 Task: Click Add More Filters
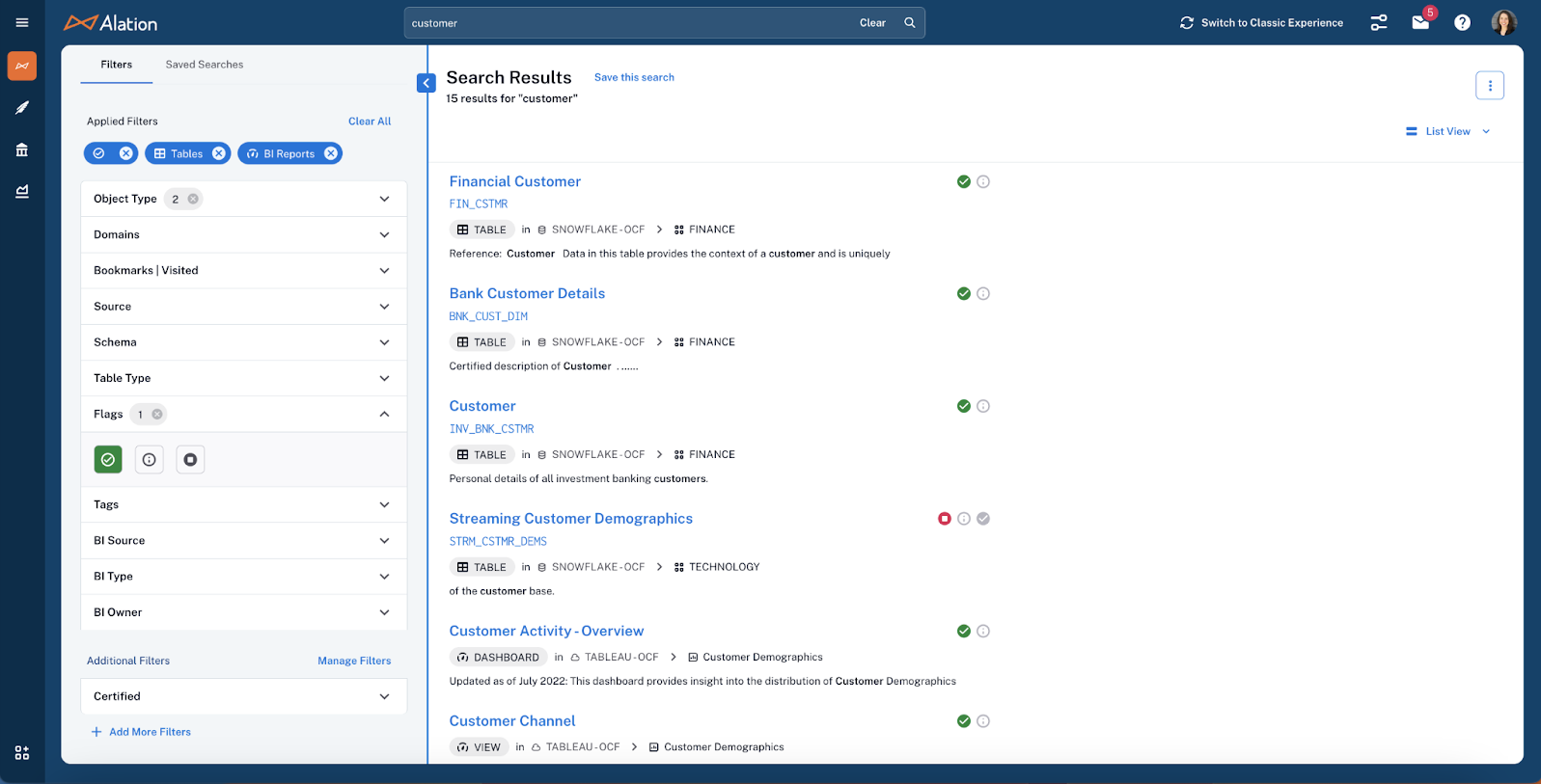(141, 732)
